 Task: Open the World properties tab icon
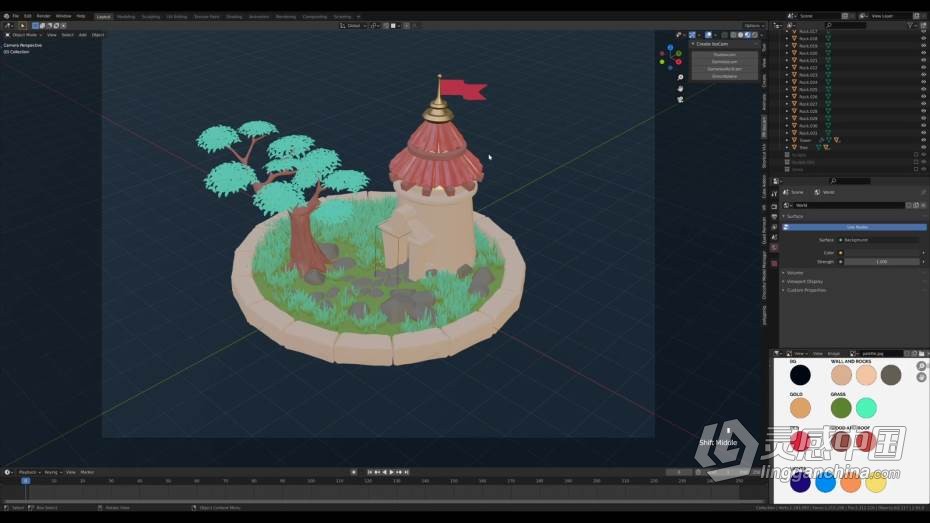coord(774,247)
